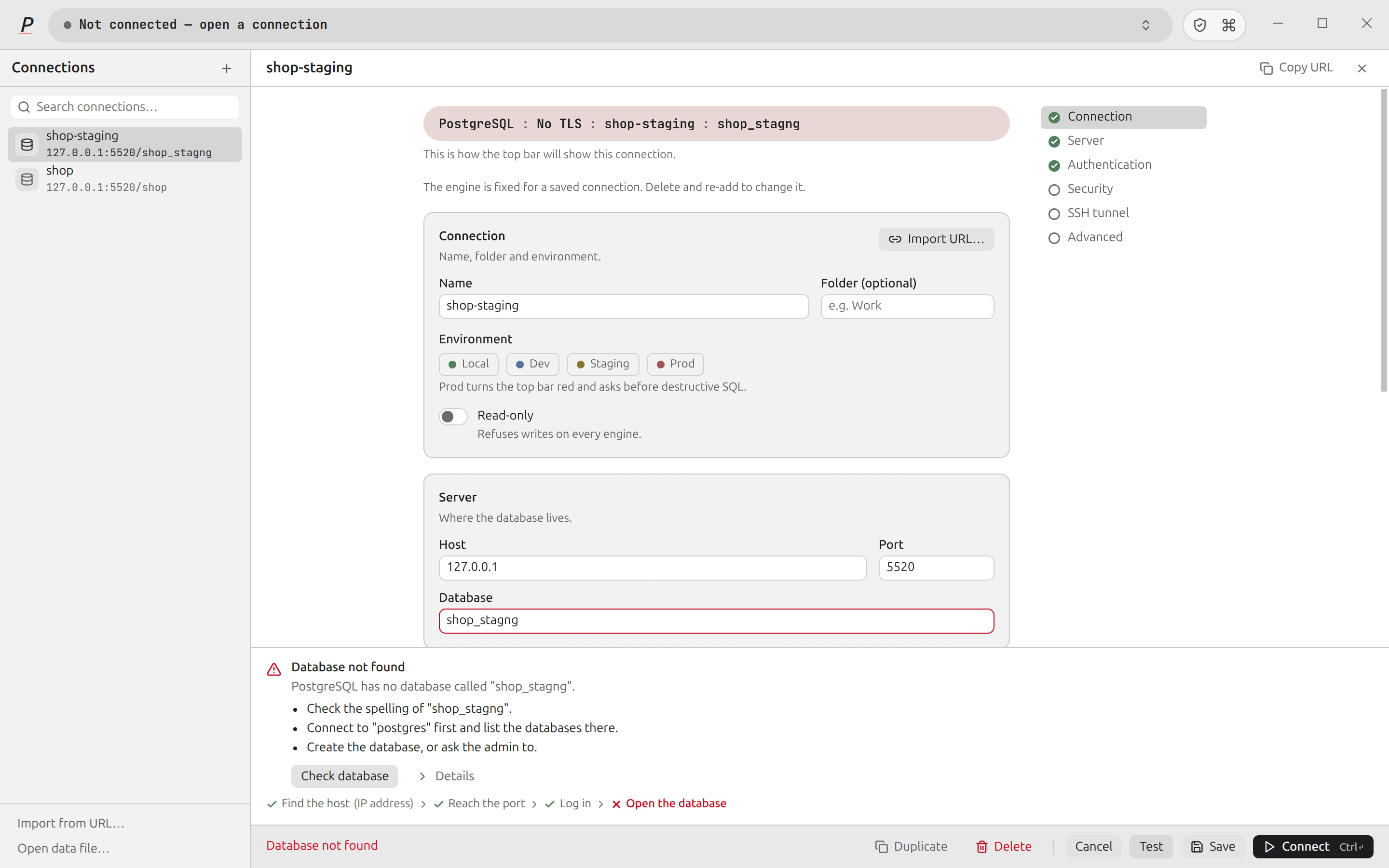
Task: Close the shop-staging editor panel
Action: [x=1362, y=68]
